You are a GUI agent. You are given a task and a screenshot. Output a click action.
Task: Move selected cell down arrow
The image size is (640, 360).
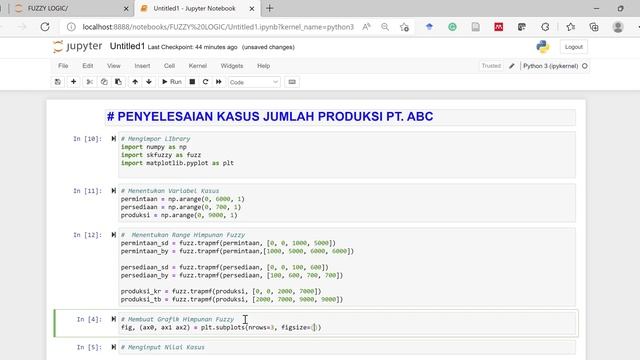pyautogui.click(x=149, y=82)
